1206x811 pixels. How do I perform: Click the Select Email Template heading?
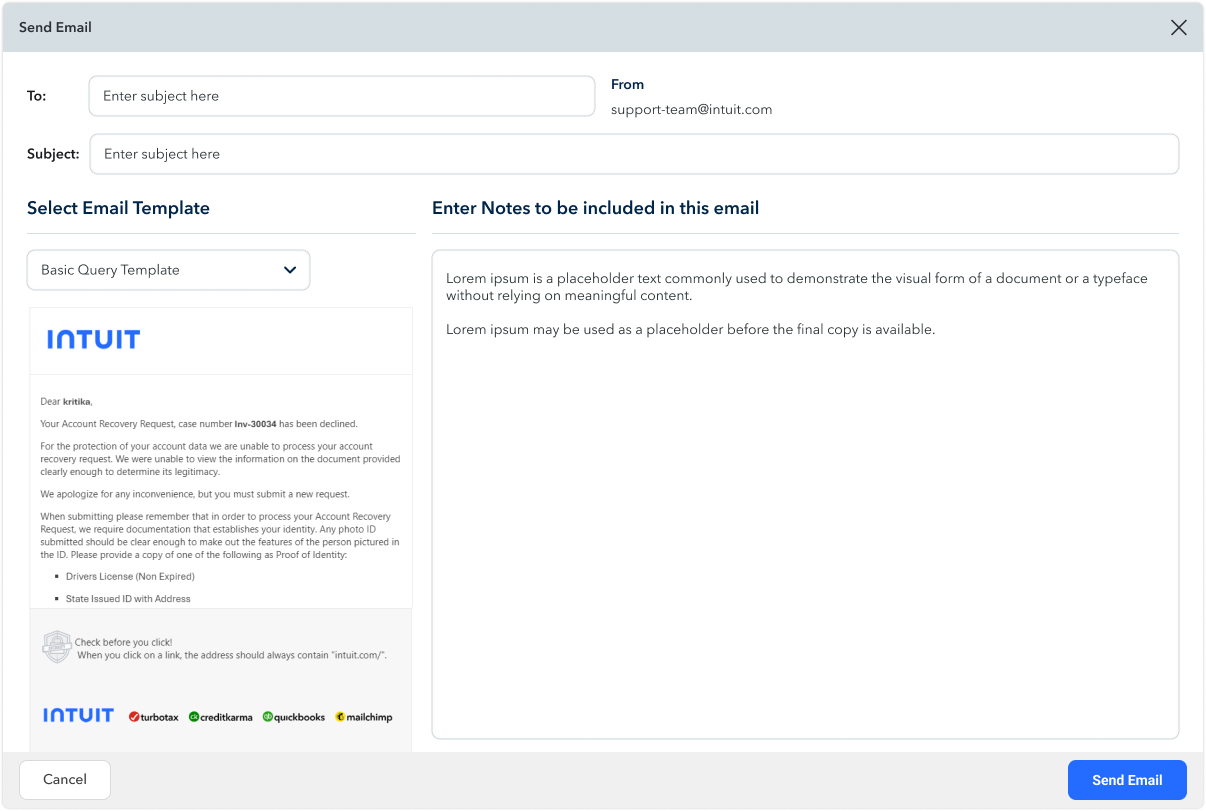pyautogui.click(x=118, y=208)
